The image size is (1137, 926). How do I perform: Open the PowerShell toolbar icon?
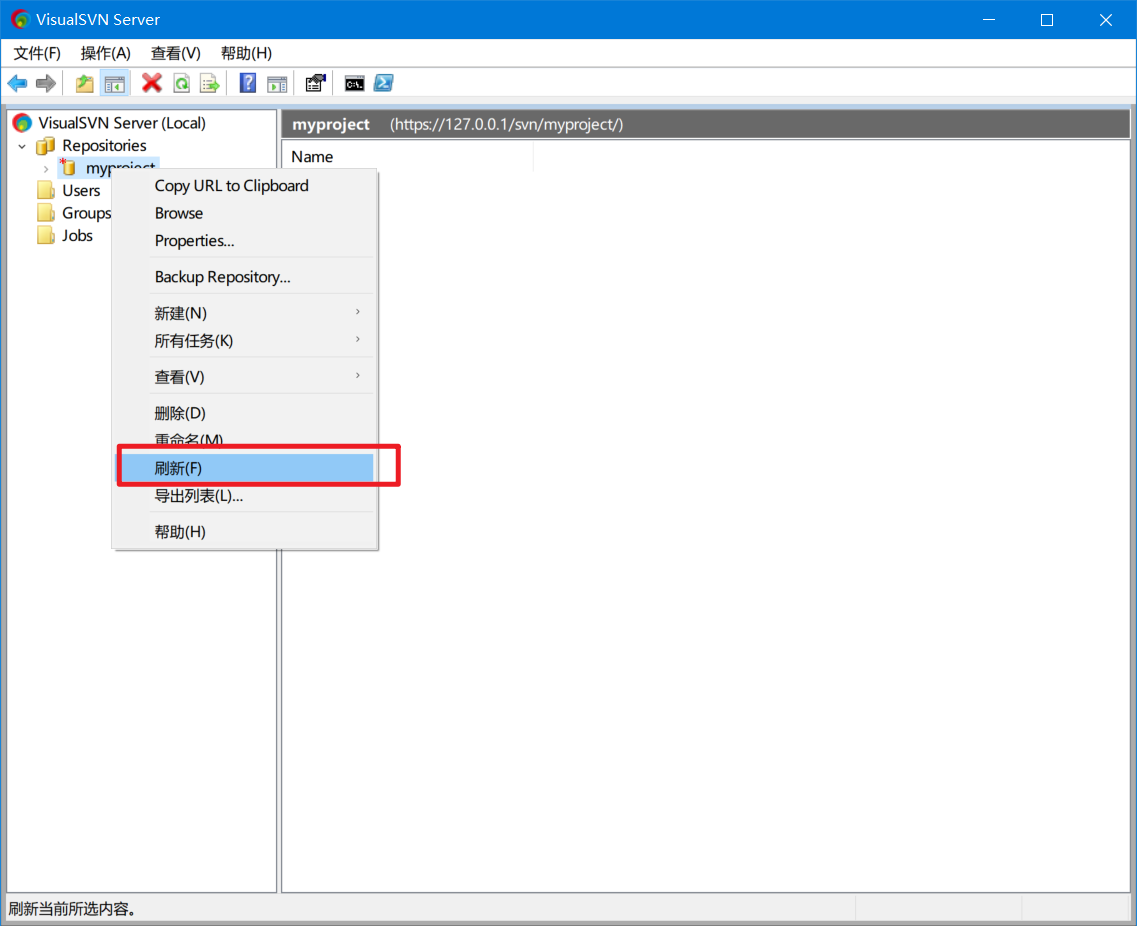pyautogui.click(x=384, y=83)
